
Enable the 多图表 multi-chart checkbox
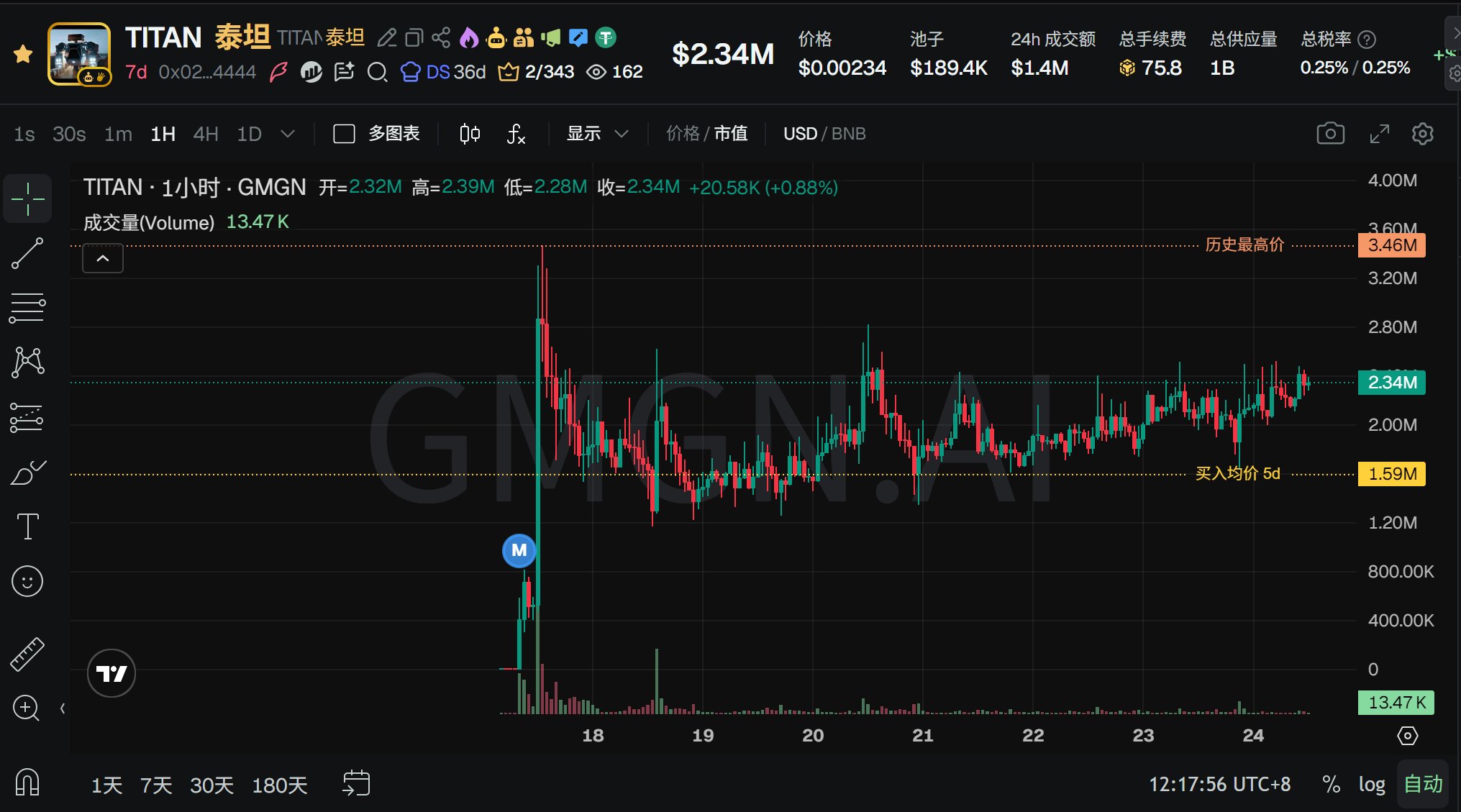click(x=344, y=134)
